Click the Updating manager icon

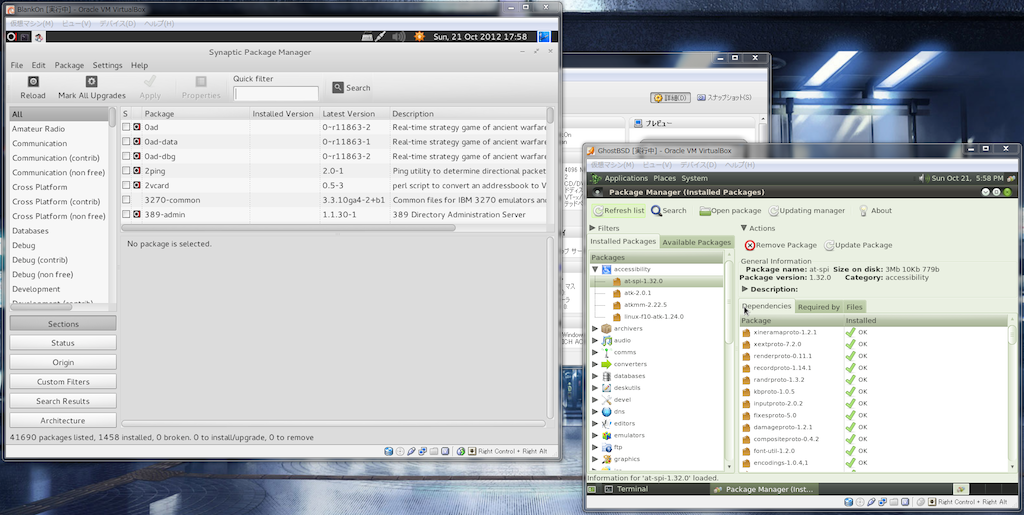(x=774, y=211)
